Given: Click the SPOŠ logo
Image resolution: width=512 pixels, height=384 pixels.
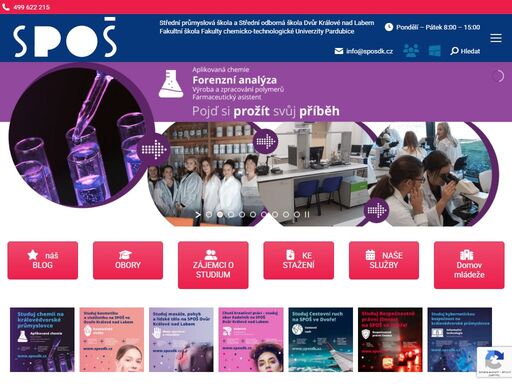Looking at the screenshot, I should (x=65, y=37).
